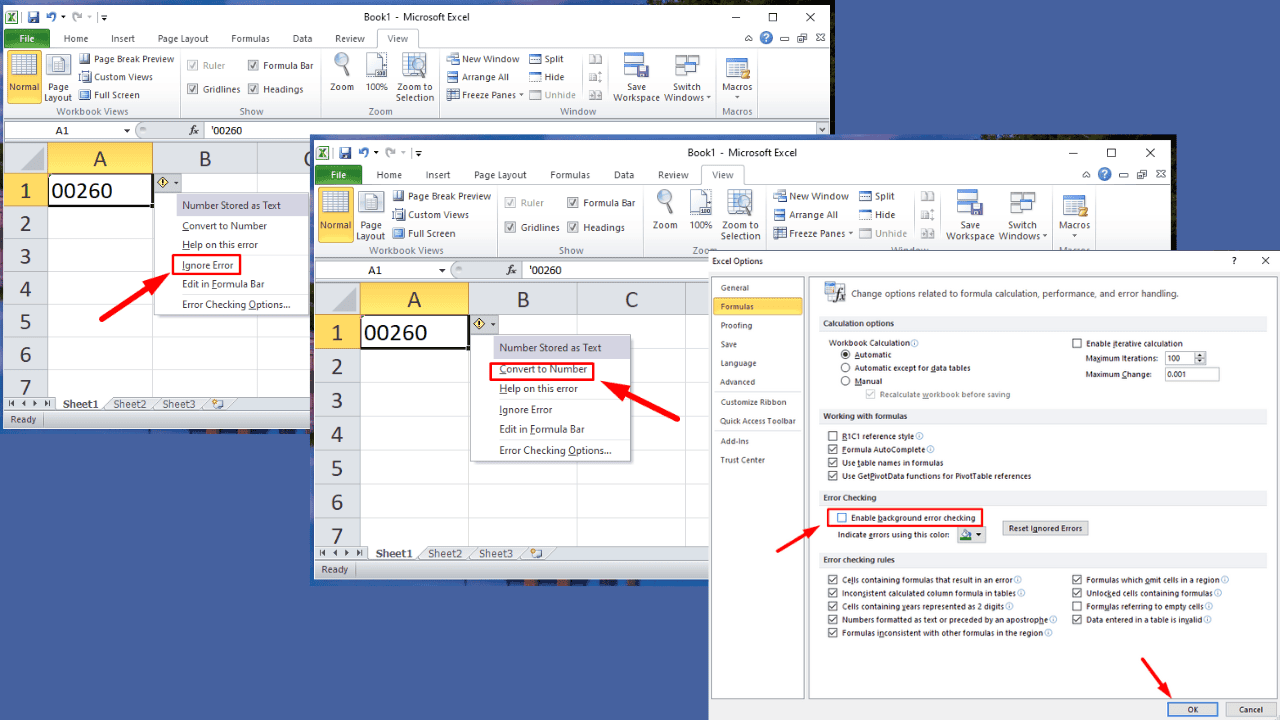Open Formulas tab in back Excel window
This screenshot has width=1280, height=720.
click(250, 39)
